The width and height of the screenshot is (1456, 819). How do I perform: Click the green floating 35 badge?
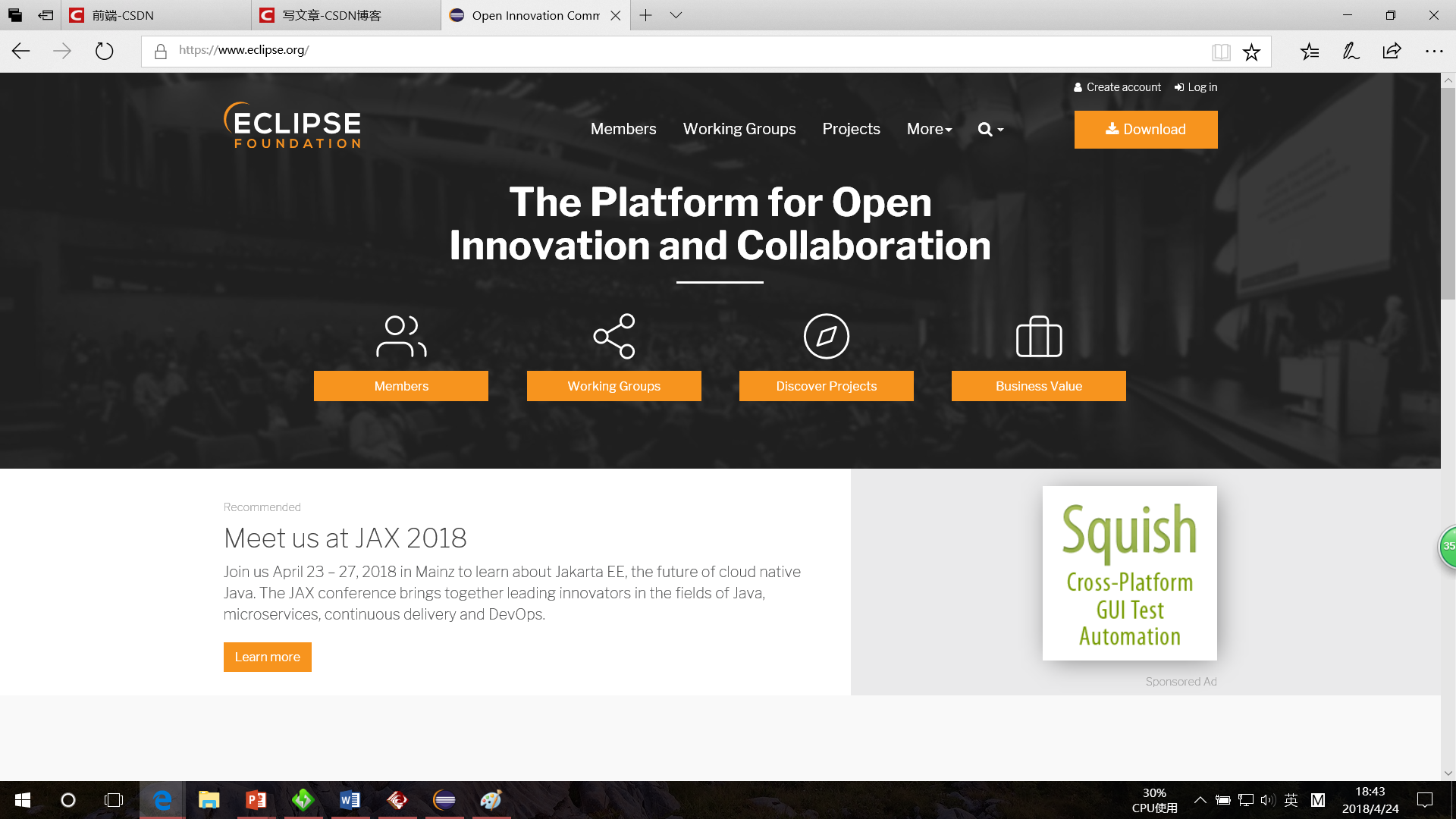coord(1448,546)
